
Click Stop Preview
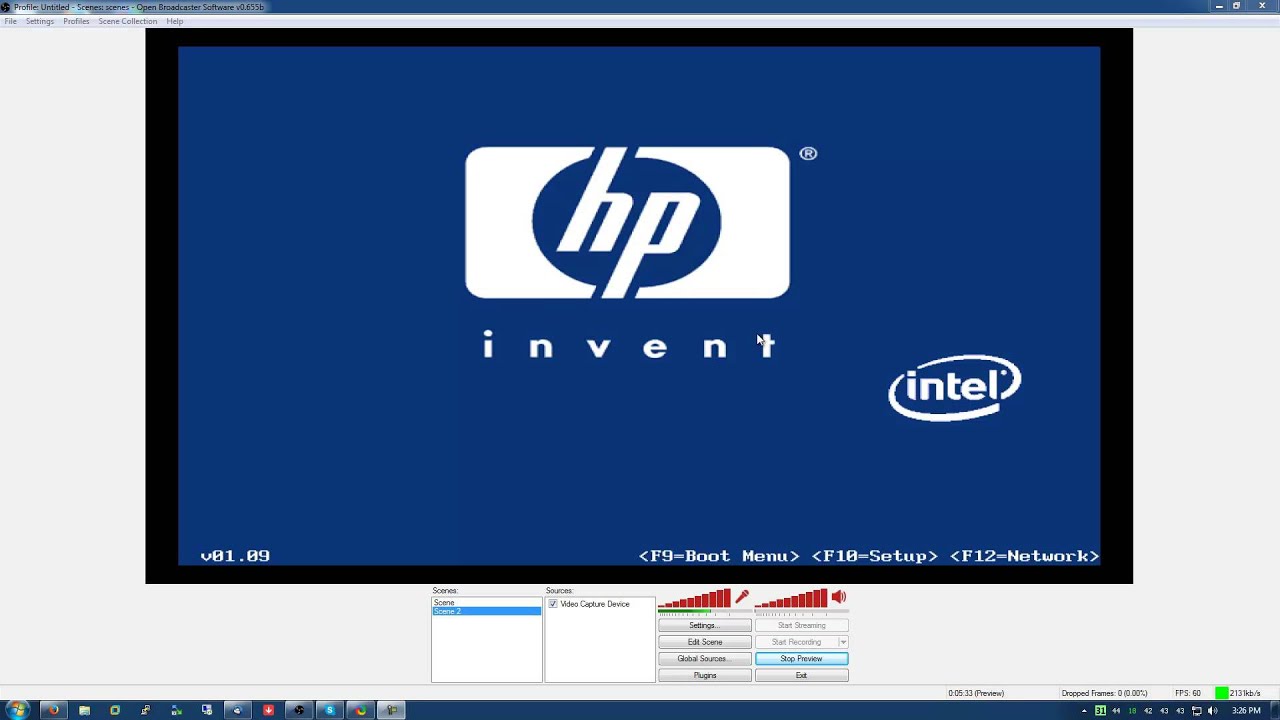click(x=801, y=658)
